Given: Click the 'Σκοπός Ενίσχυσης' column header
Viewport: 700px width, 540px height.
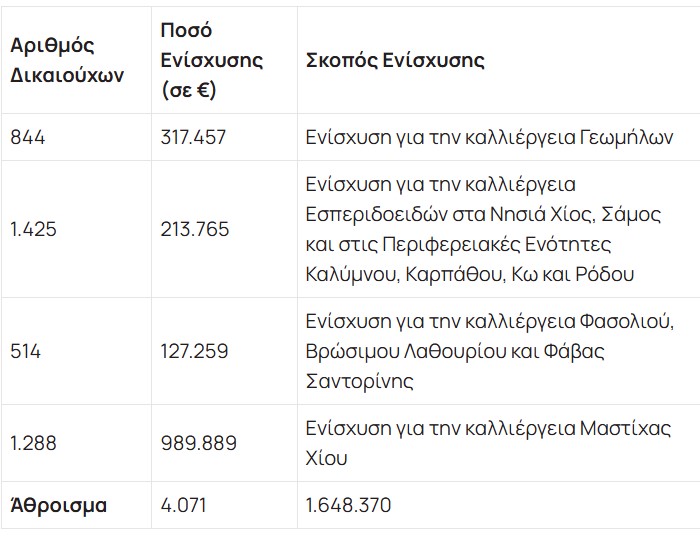Looking at the screenshot, I should 394,60.
